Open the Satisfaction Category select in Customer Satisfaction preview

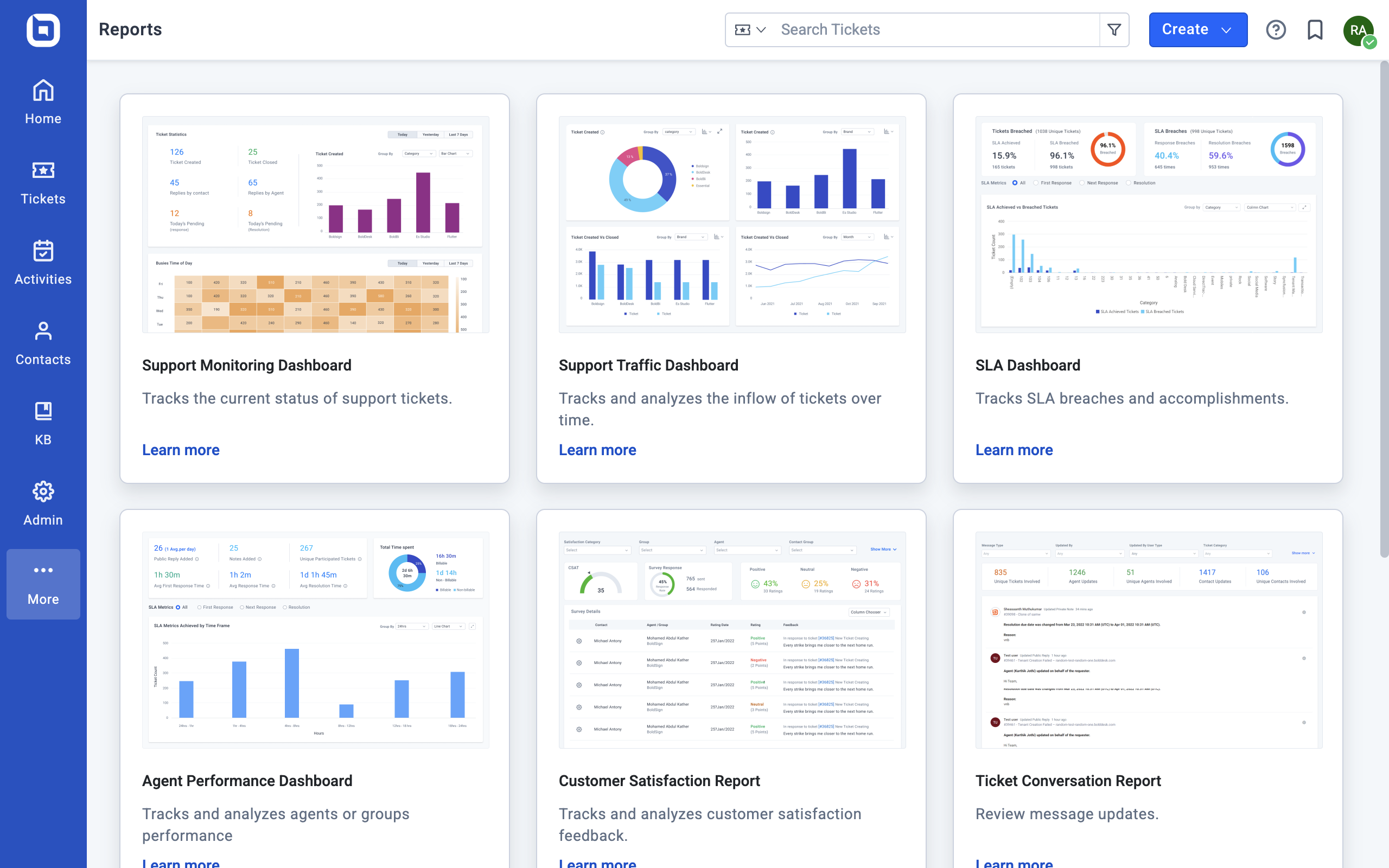coord(597,550)
